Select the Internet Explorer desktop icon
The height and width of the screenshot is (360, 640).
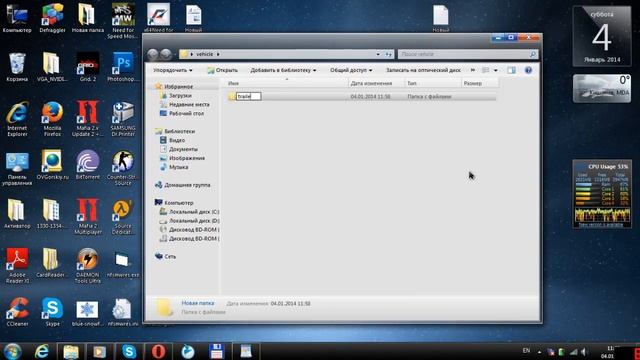17,119
